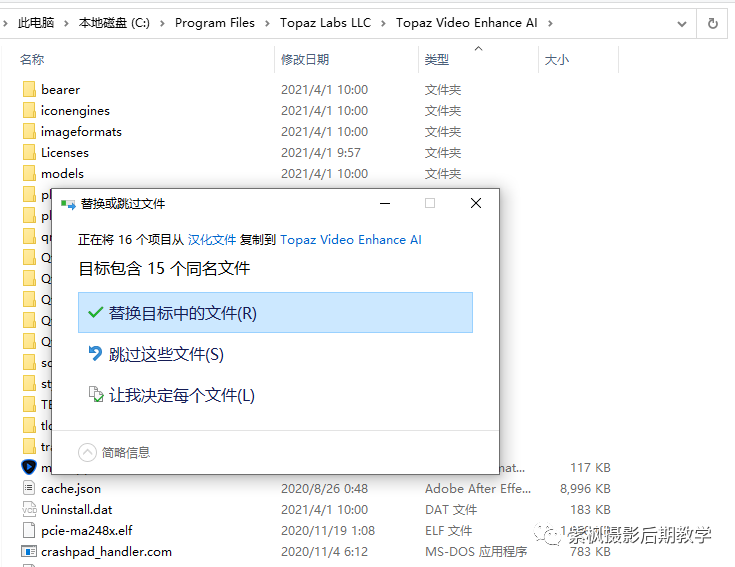Image resolution: width=735 pixels, height=567 pixels.
Task: Select the imageformats folder name
Action: (82, 132)
